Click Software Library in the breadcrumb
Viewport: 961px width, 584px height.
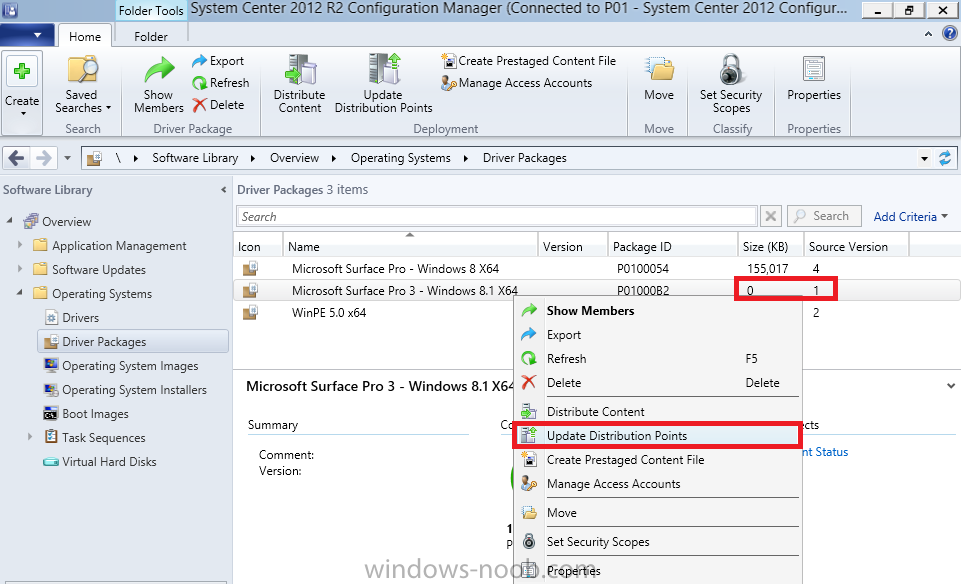(x=195, y=158)
